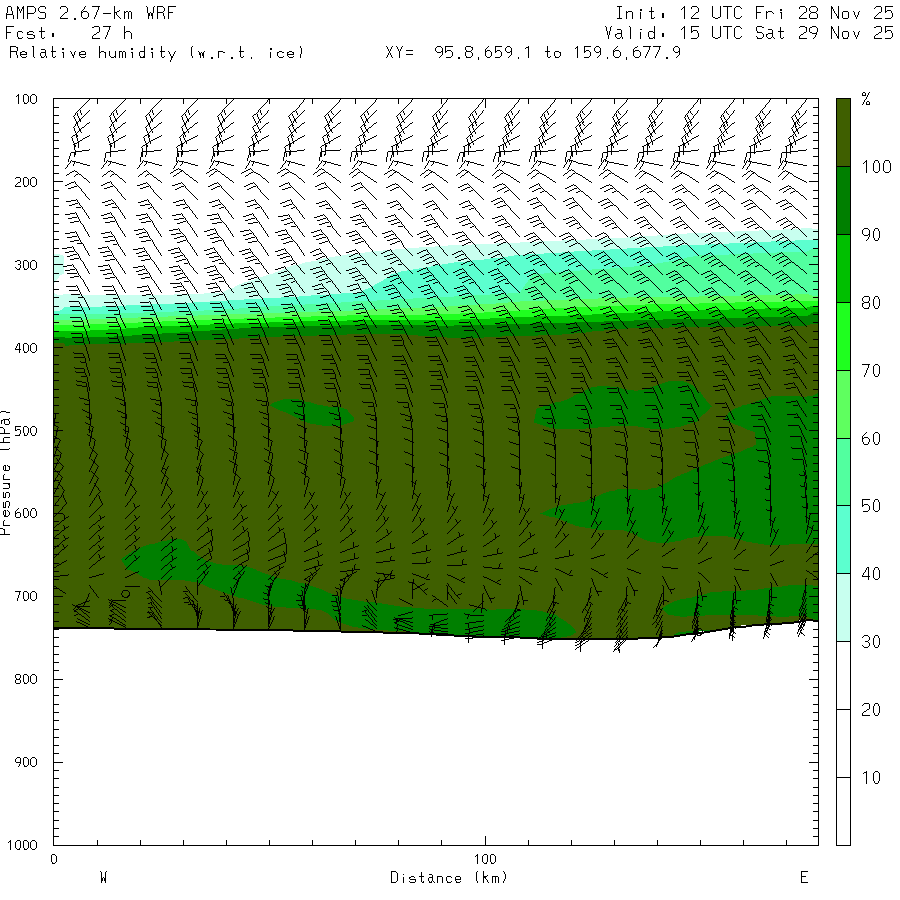Click the "Pressure (hPa)" axis title

pos(5,472)
